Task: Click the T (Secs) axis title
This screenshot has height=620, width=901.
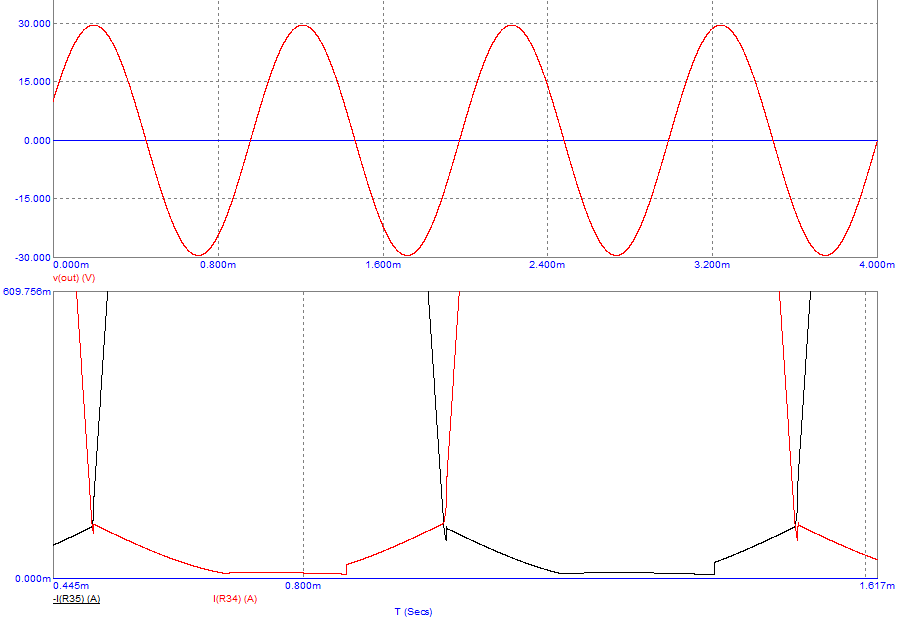Action: (x=413, y=611)
